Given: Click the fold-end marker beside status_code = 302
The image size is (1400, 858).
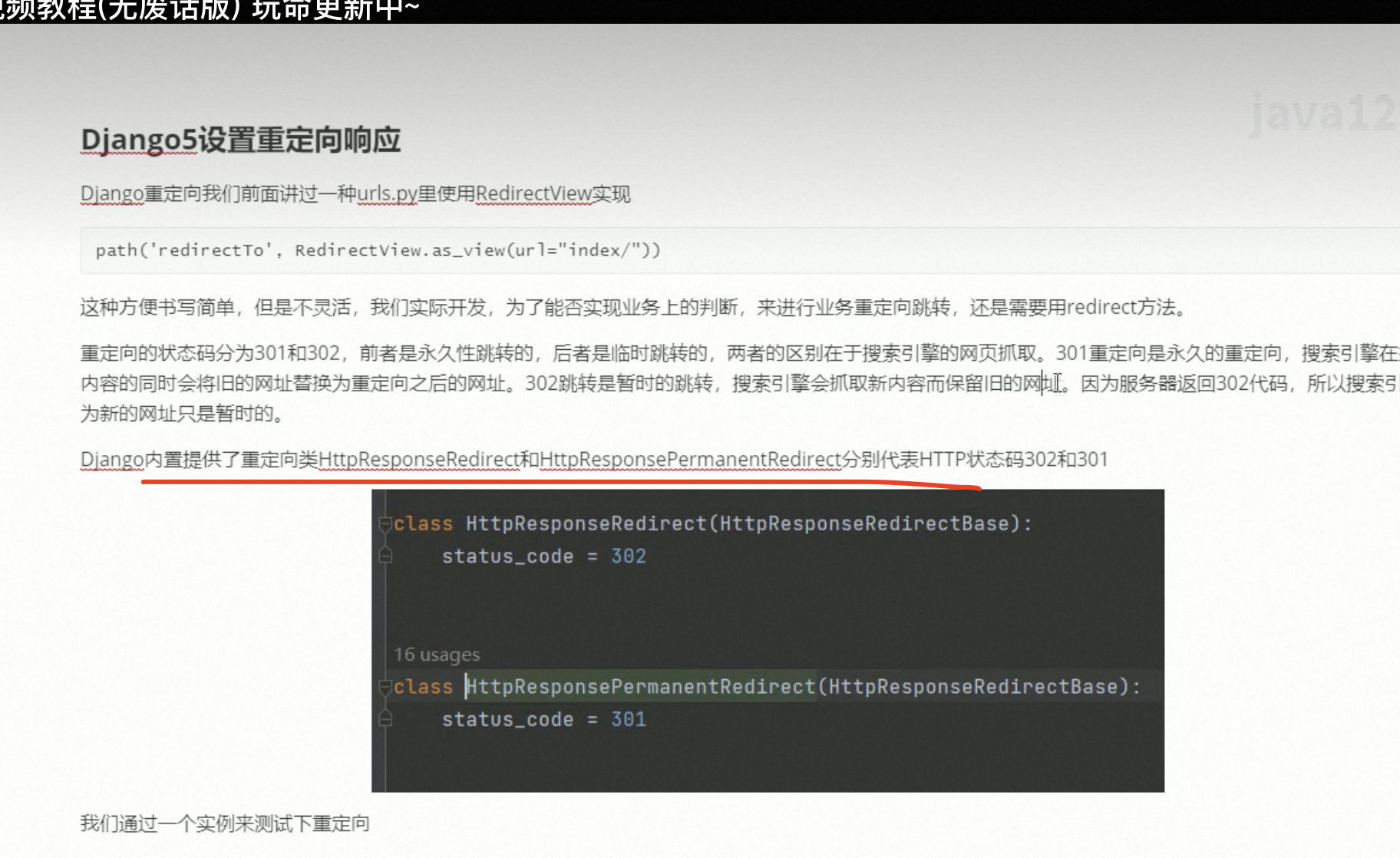Looking at the screenshot, I should point(385,556).
